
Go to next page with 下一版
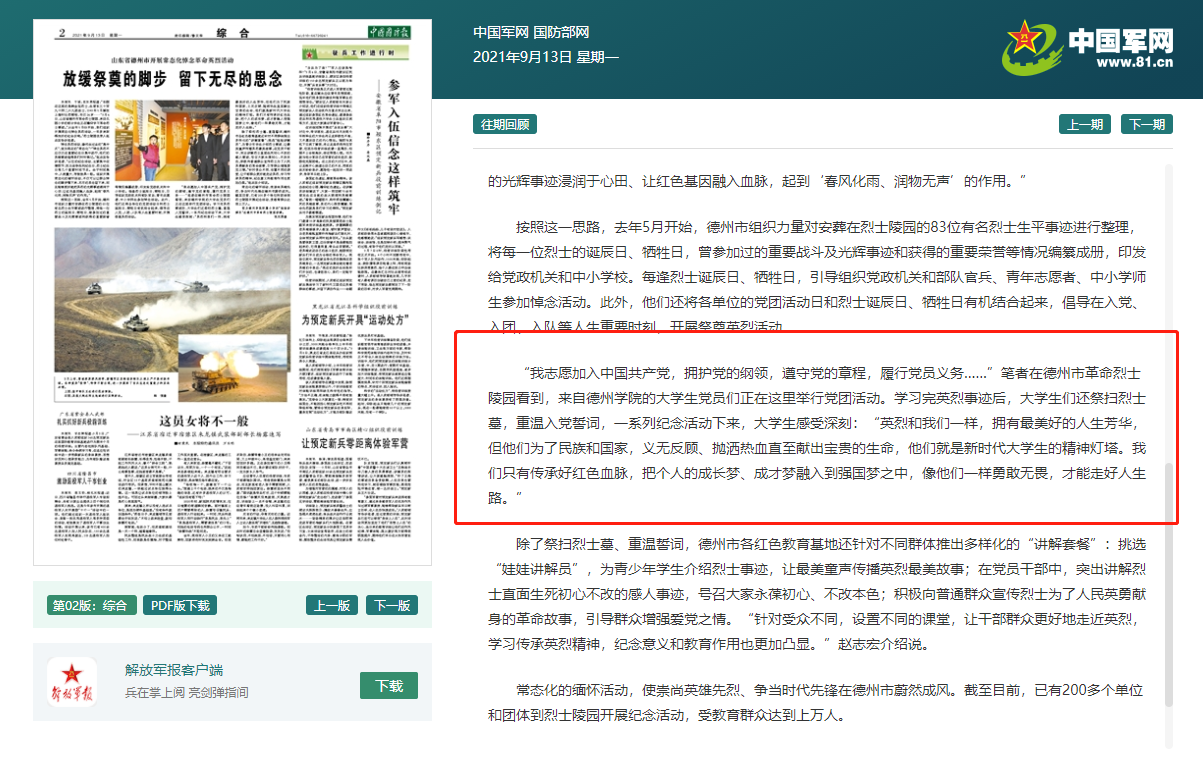coord(391,605)
